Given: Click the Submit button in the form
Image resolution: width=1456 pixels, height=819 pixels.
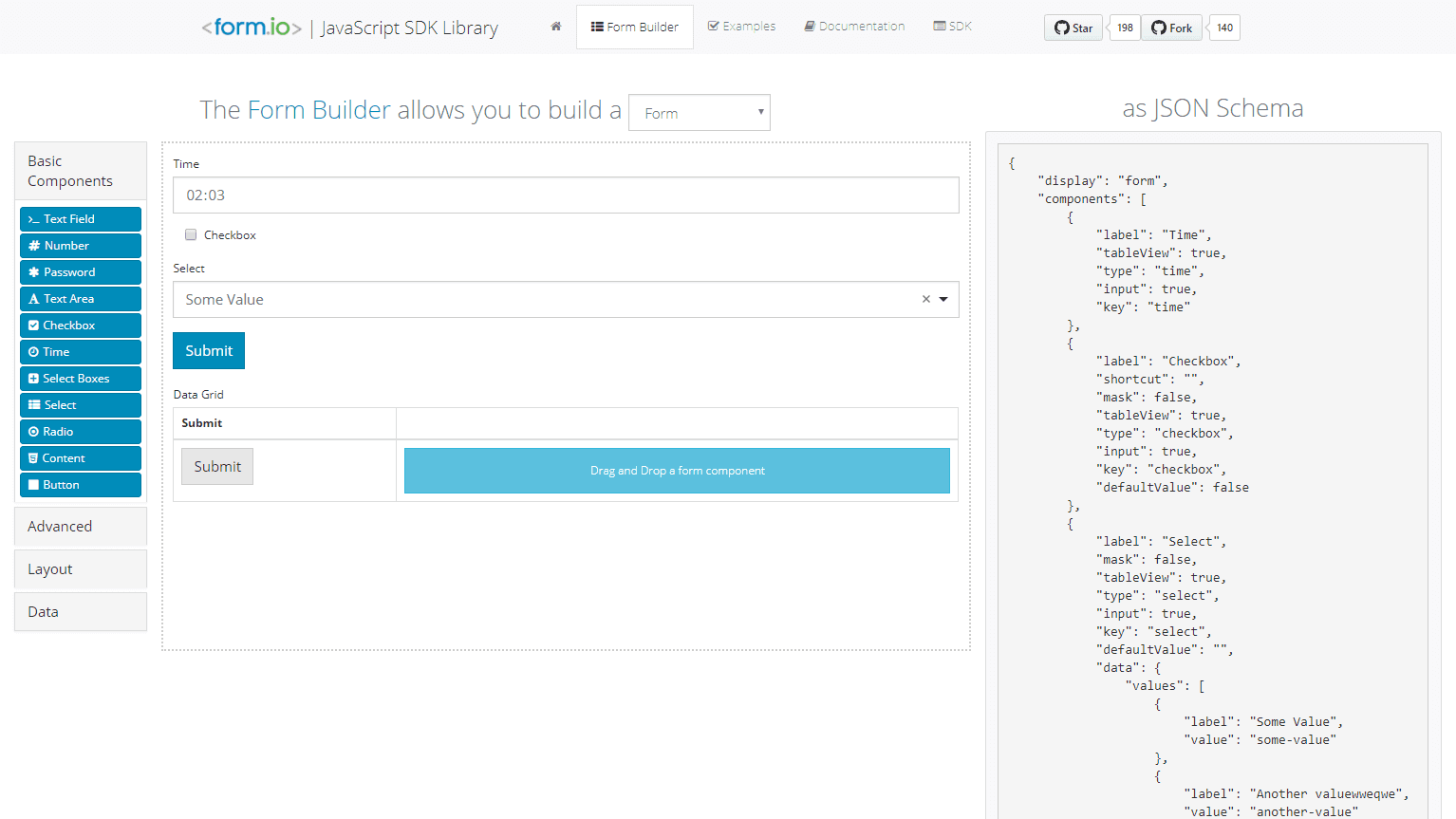Looking at the screenshot, I should [x=208, y=350].
